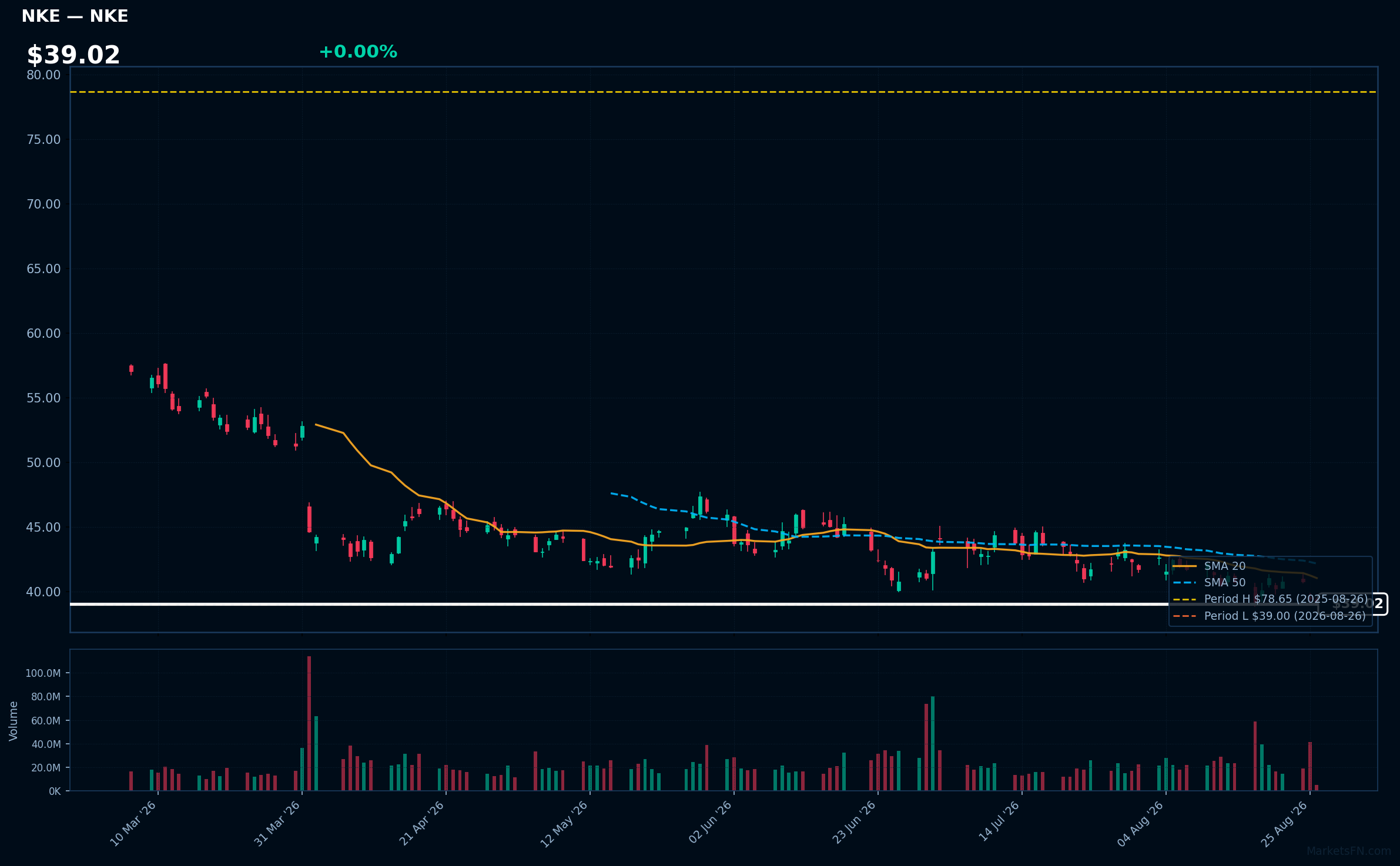Click the yellow dashed period-high line
1400x866 pixels.
tap(723, 92)
